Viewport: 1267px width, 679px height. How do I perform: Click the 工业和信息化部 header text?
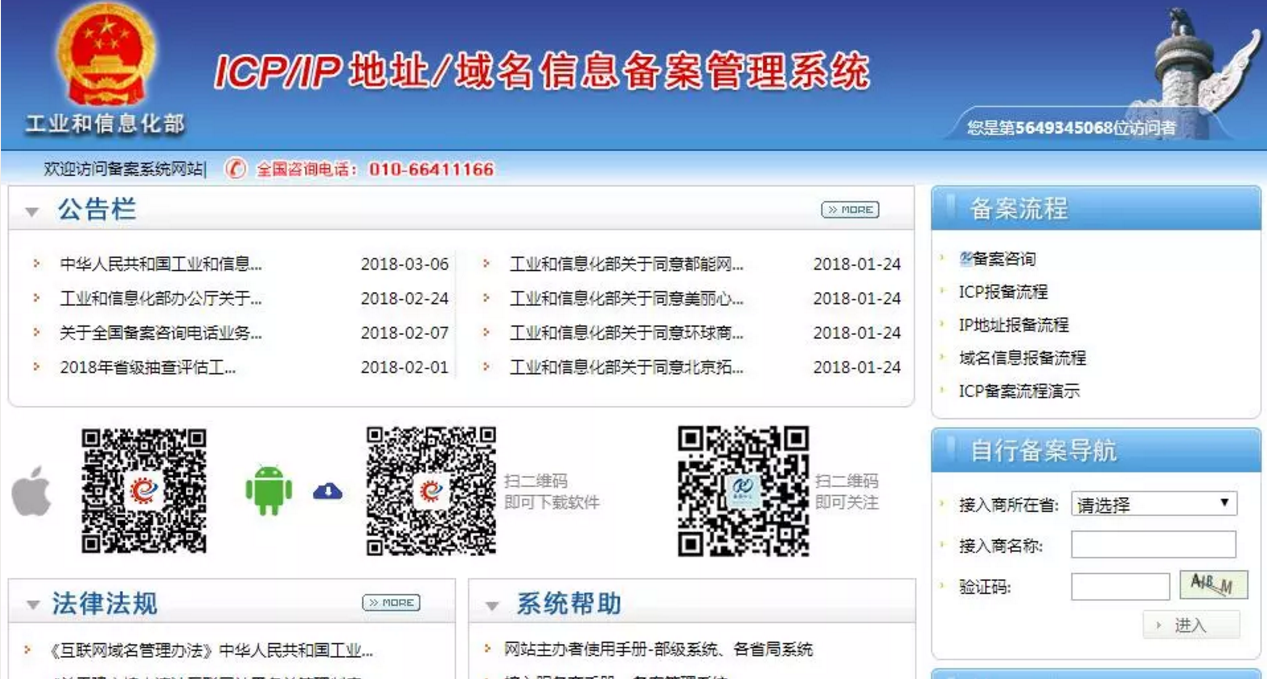[x=105, y=124]
